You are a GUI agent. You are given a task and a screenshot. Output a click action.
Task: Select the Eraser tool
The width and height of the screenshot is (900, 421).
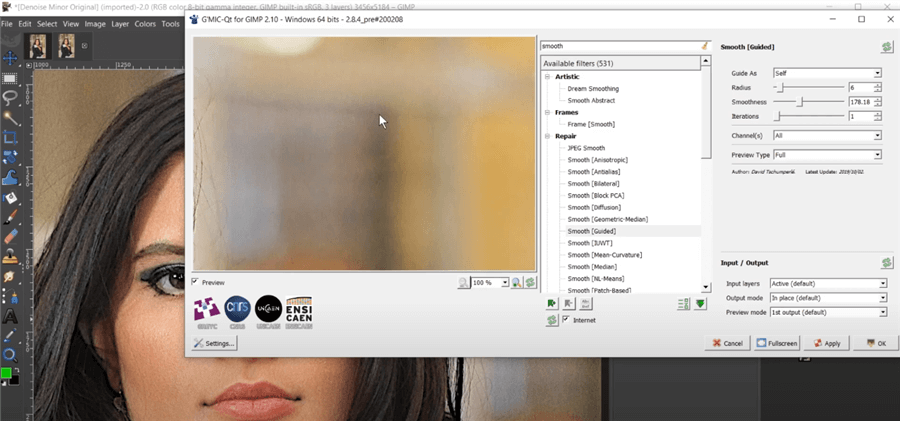click(10, 237)
